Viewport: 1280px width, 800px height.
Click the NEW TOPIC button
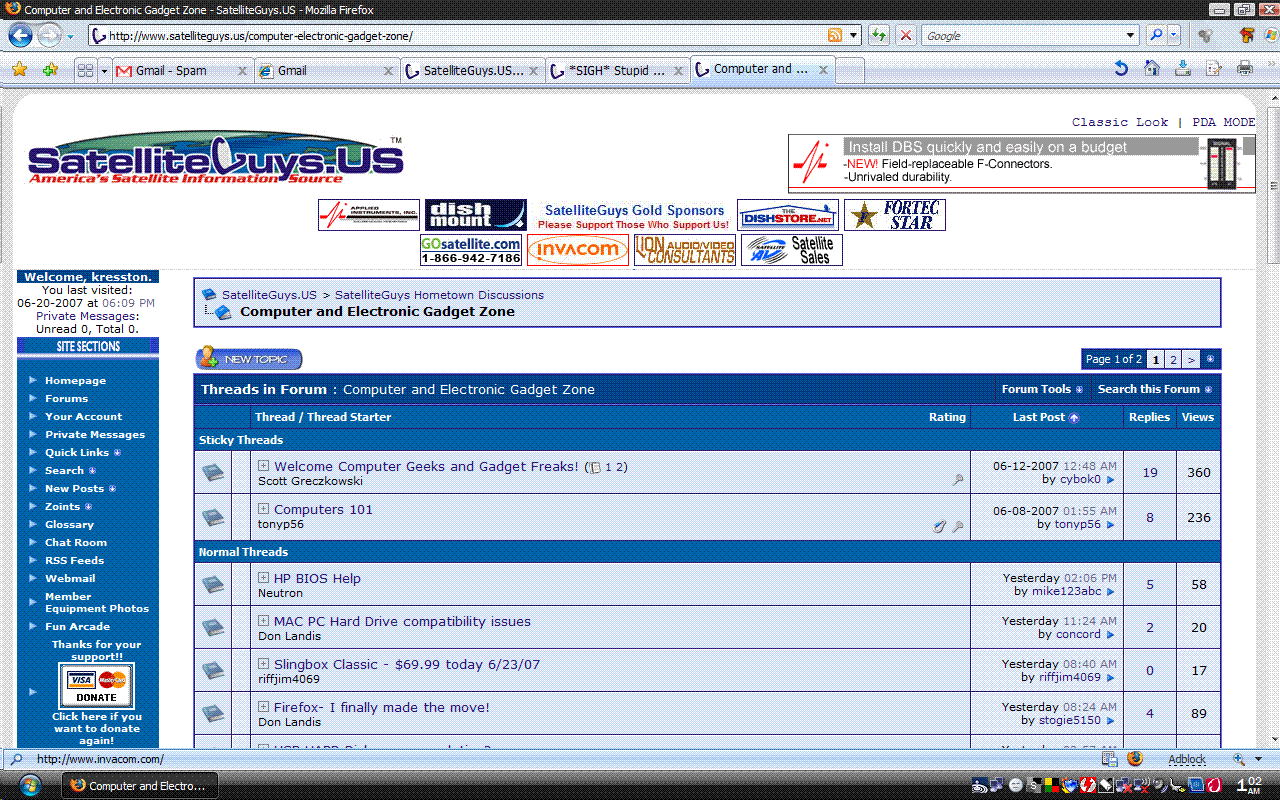pos(249,359)
